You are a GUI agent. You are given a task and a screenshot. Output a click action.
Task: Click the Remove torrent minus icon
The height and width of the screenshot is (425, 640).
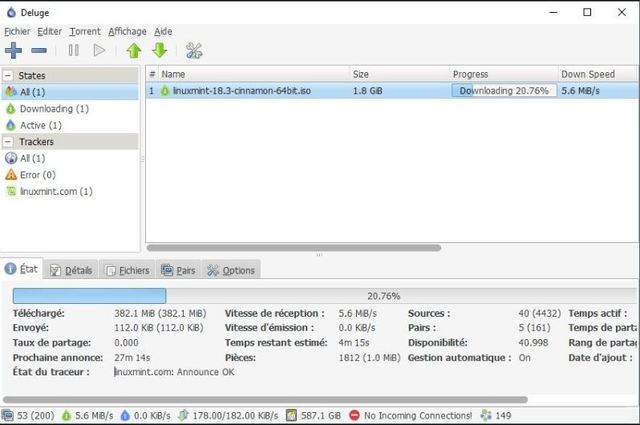[39, 50]
